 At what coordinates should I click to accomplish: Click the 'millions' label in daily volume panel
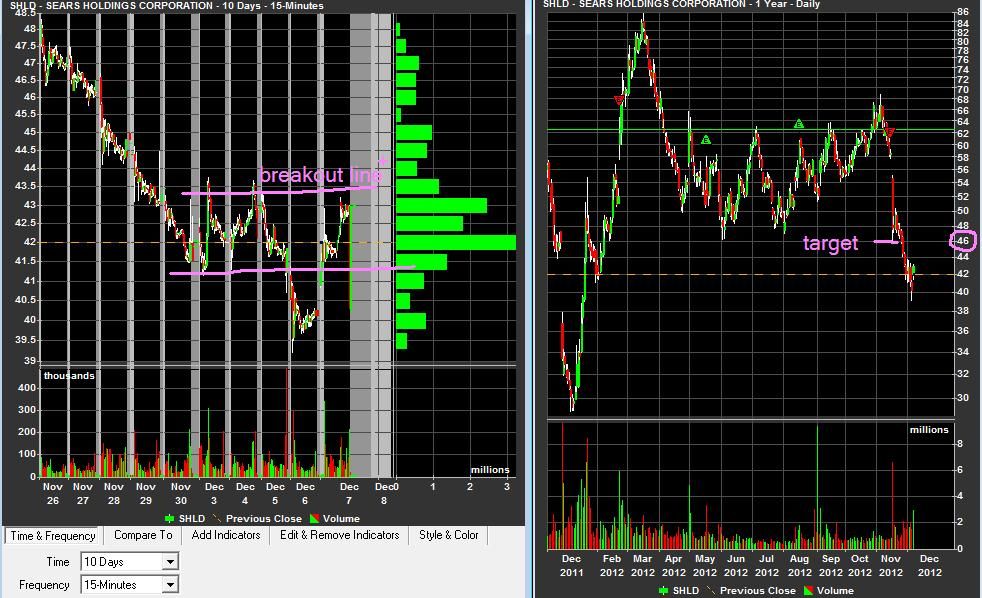[929, 430]
